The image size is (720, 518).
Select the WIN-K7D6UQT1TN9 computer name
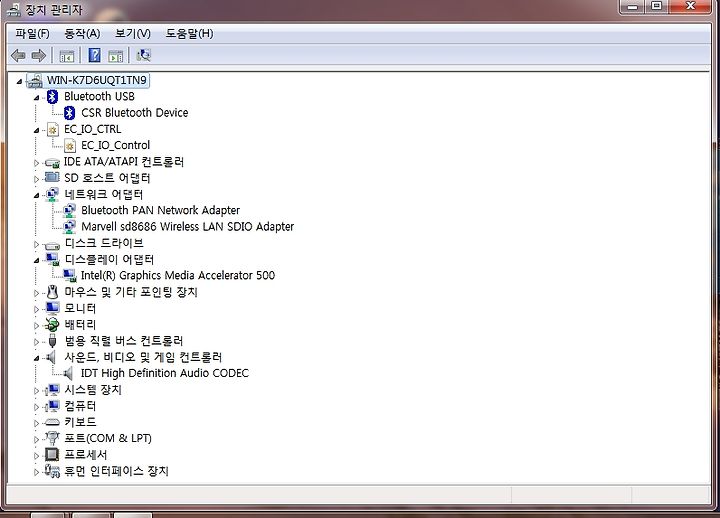coord(96,80)
